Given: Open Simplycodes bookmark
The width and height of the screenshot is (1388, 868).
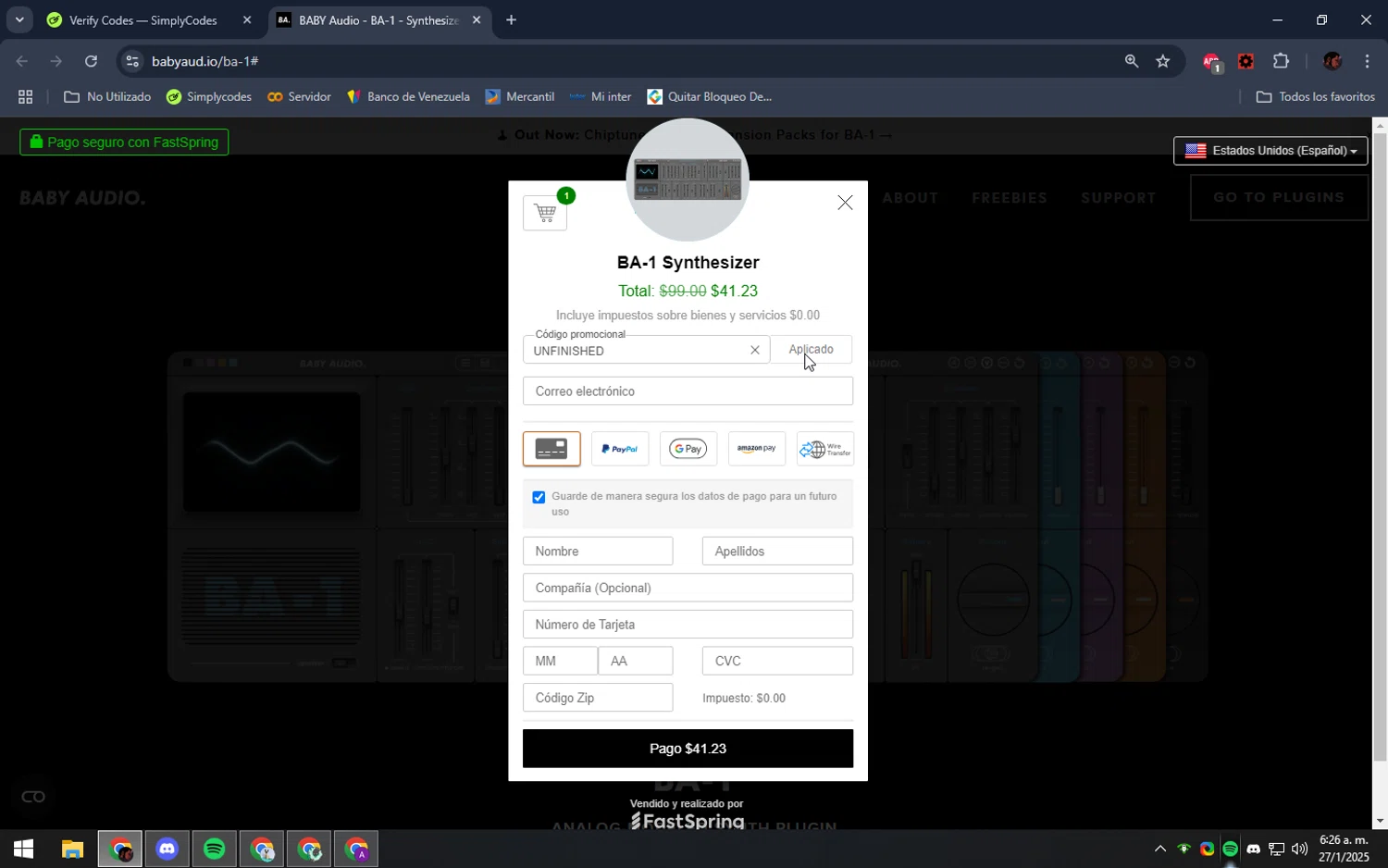Looking at the screenshot, I should pyautogui.click(x=209, y=97).
